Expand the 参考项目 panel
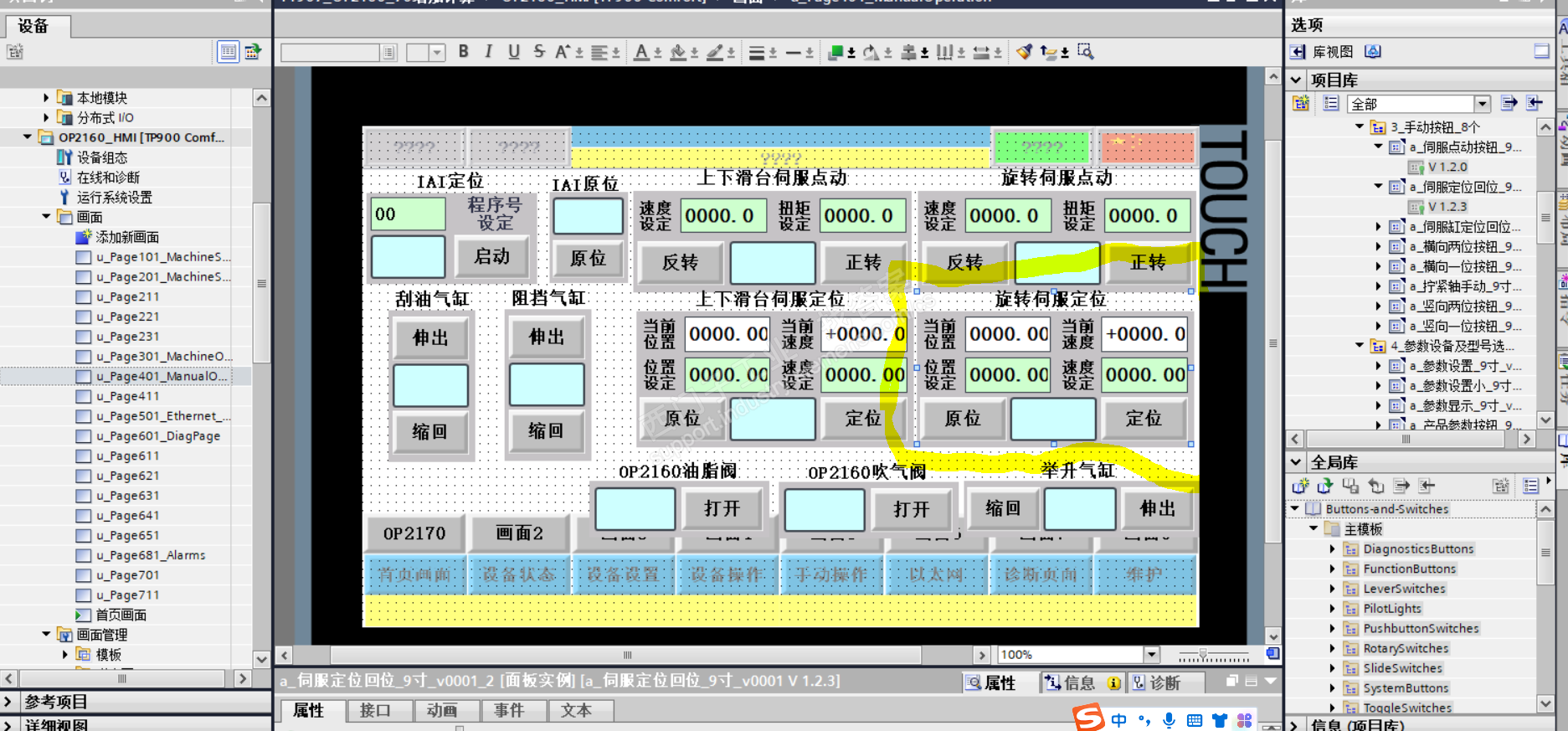 8,702
